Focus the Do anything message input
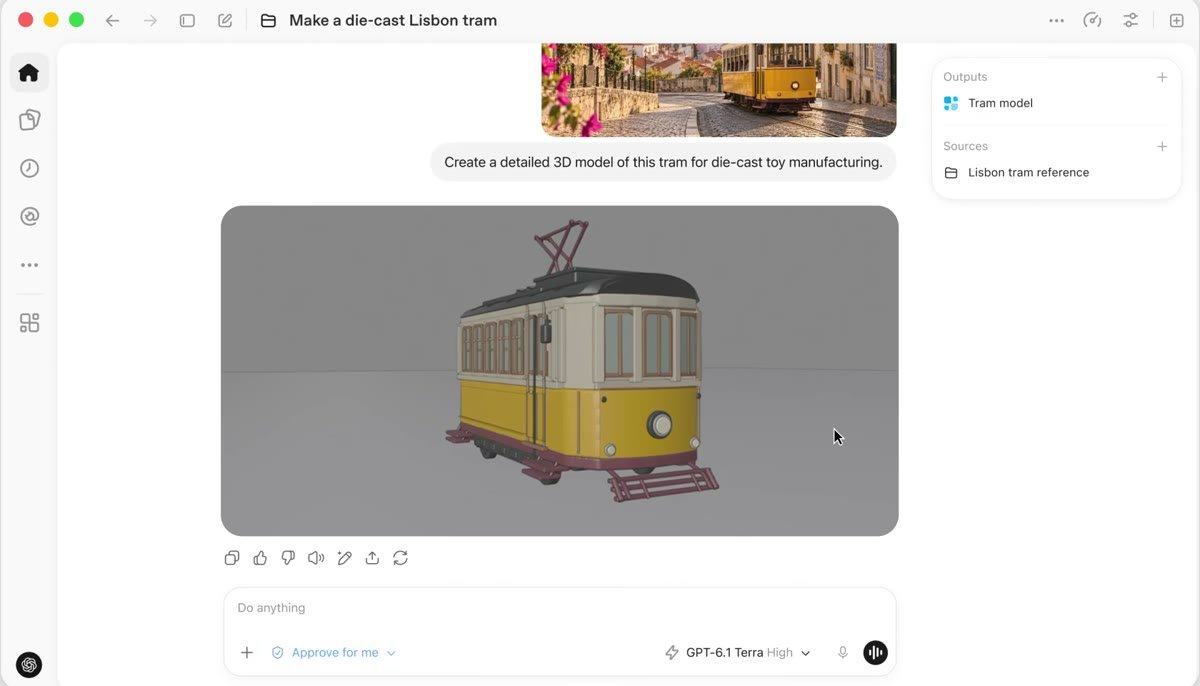 point(560,608)
